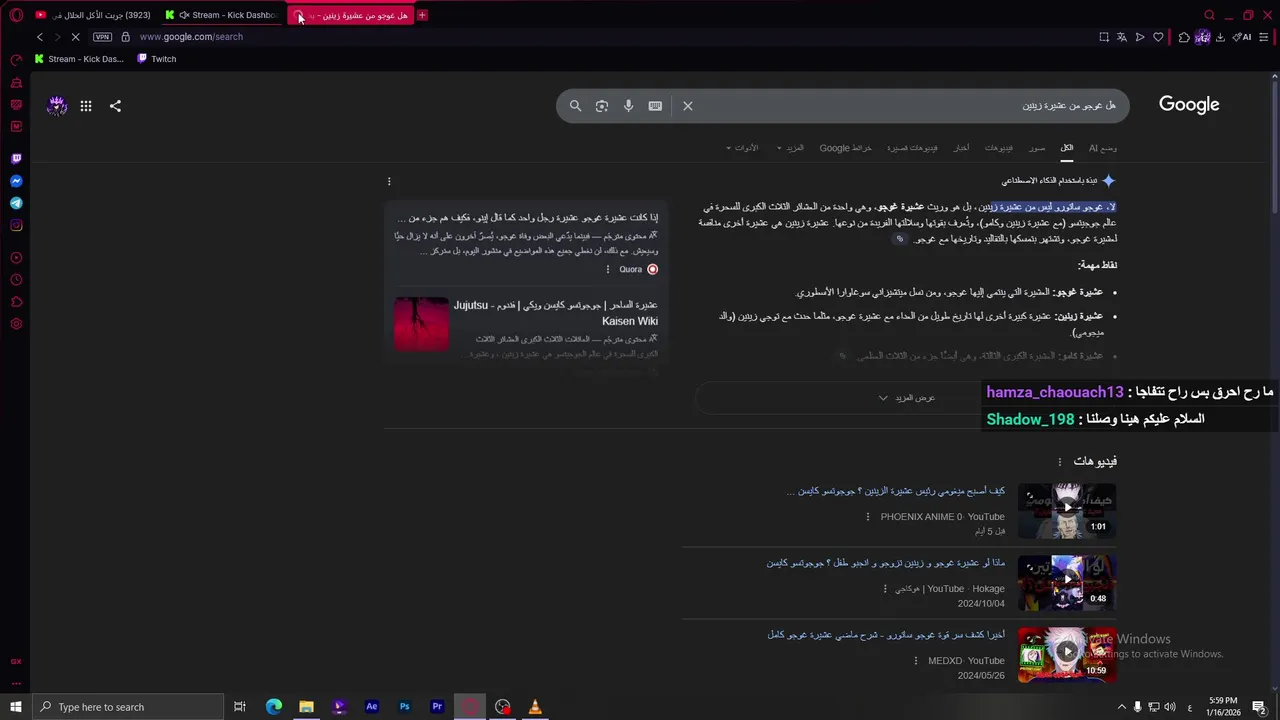Play the Hokage 0:48 video thumbnail
1280x720 pixels.
tap(1067, 583)
